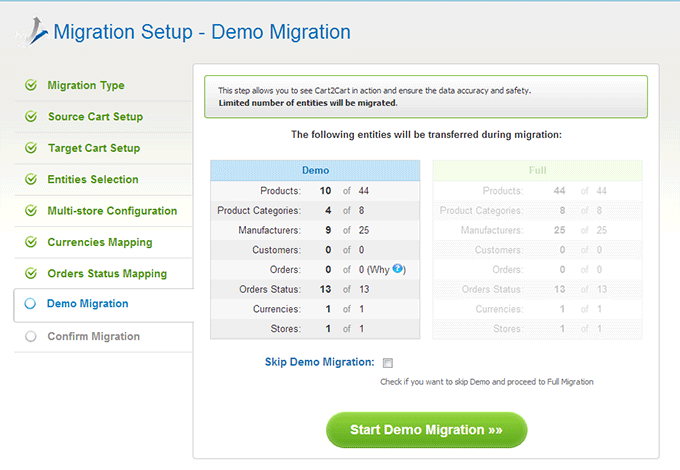Click the Manufacturers label in the Full table
This screenshot has height=470, width=680.
pos(492,230)
